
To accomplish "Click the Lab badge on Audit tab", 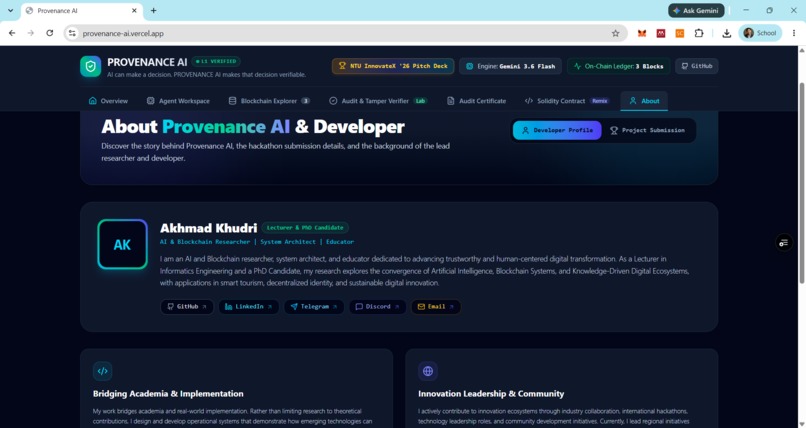I will [420, 101].
